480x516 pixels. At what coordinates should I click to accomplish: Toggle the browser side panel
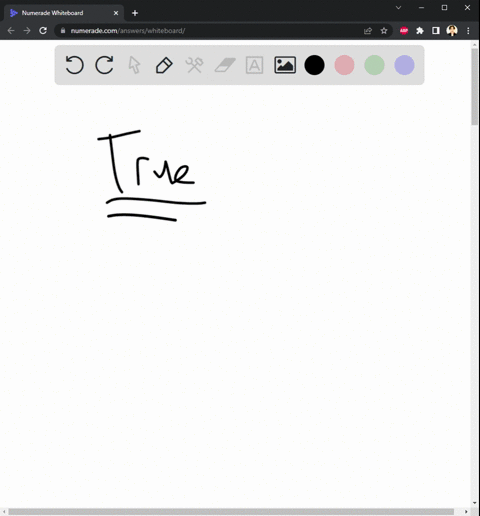436,31
